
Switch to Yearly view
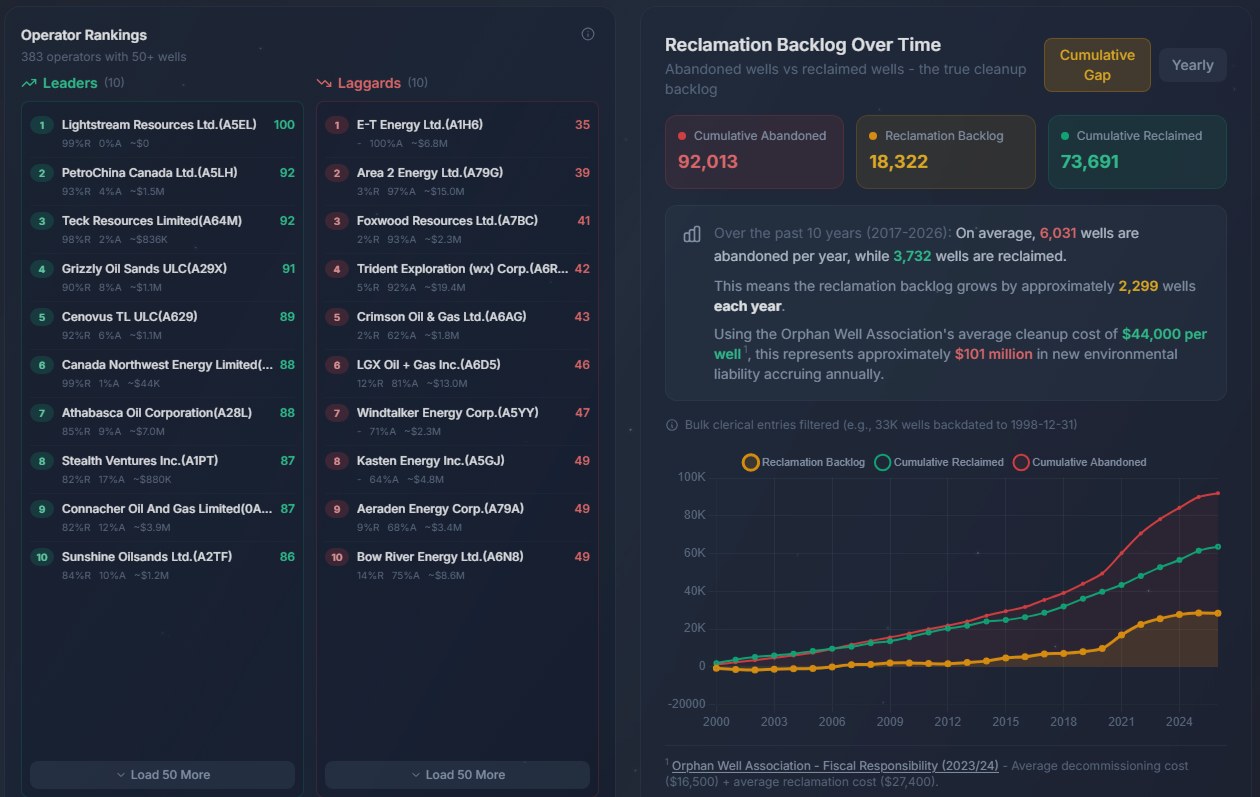(1192, 65)
